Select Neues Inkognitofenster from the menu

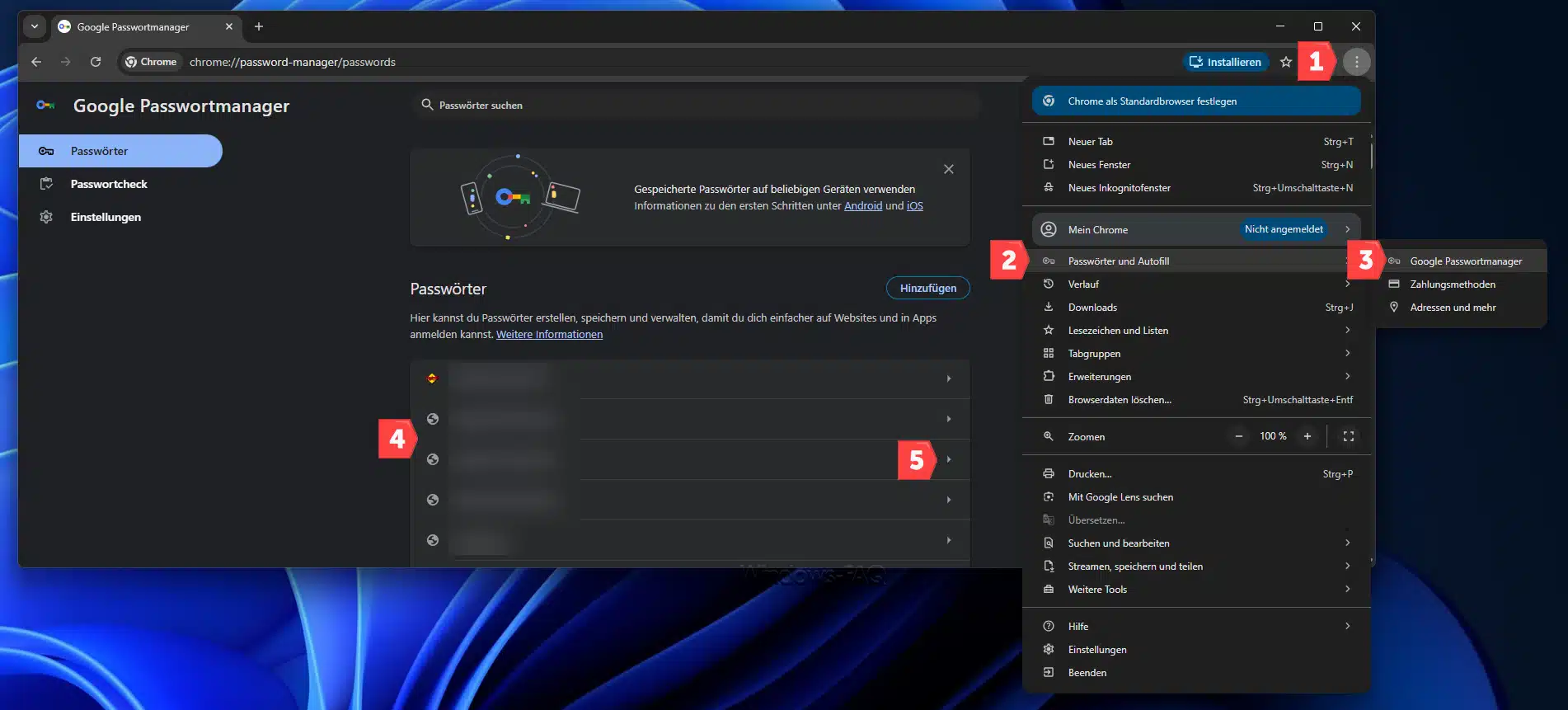pyautogui.click(x=1119, y=188)
